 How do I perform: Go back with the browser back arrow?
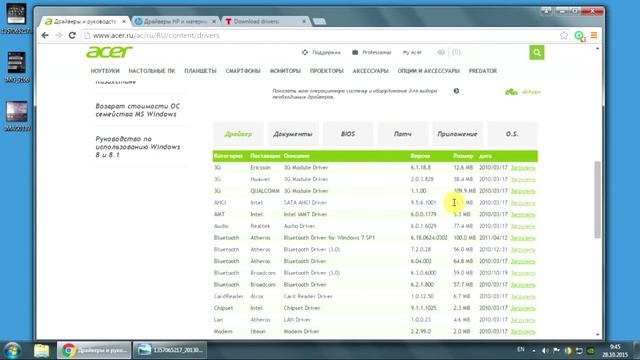click(45, 36)
